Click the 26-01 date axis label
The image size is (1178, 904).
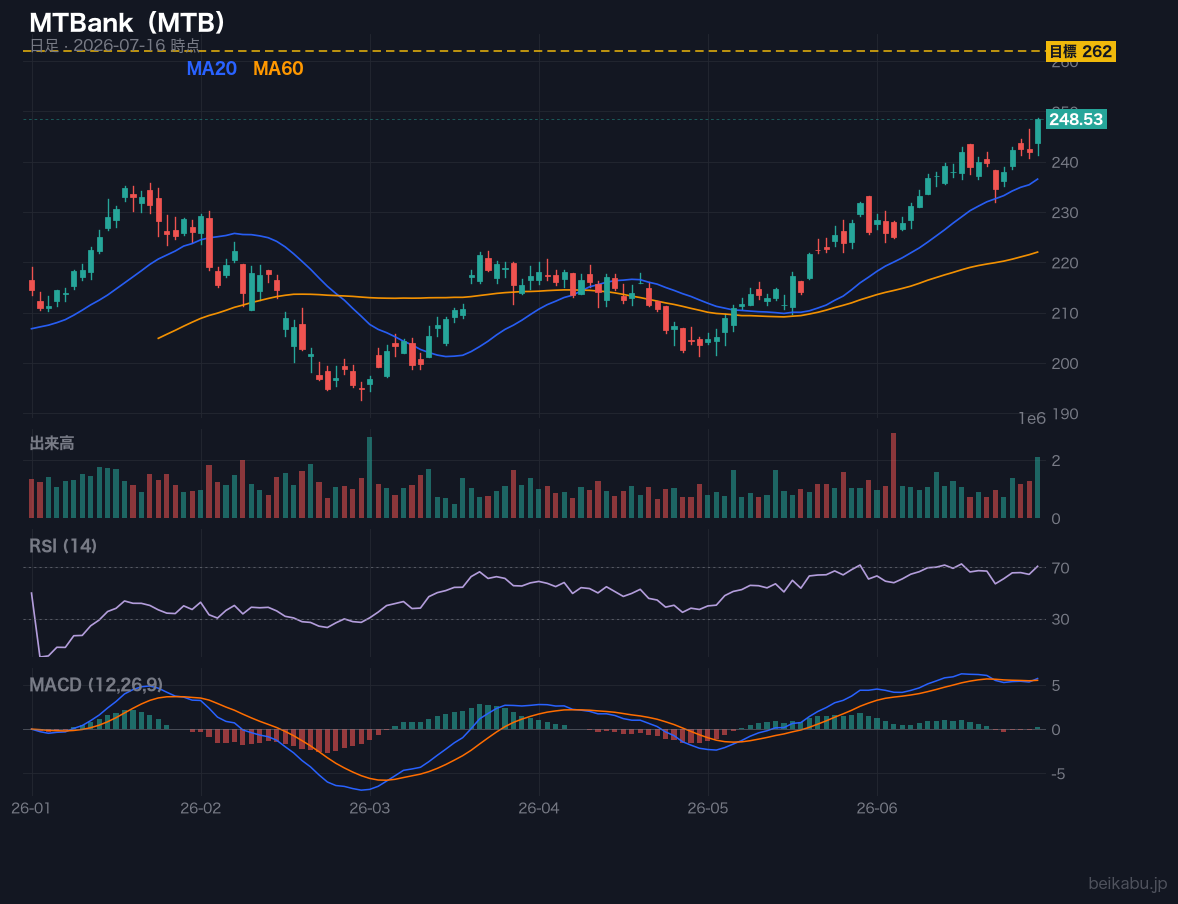tap(32, 809)
